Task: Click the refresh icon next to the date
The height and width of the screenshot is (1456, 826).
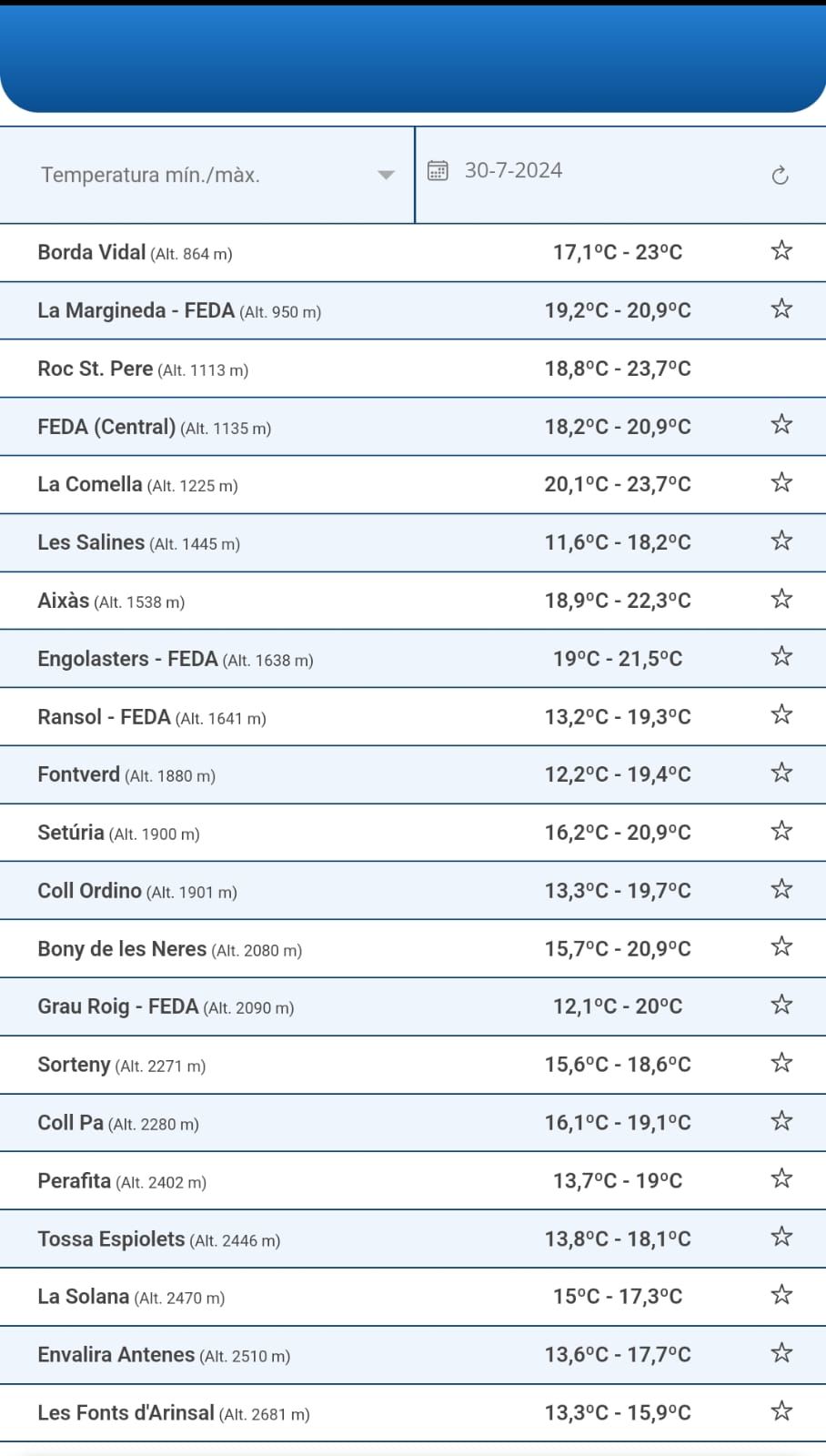Action: pos(780,176)
